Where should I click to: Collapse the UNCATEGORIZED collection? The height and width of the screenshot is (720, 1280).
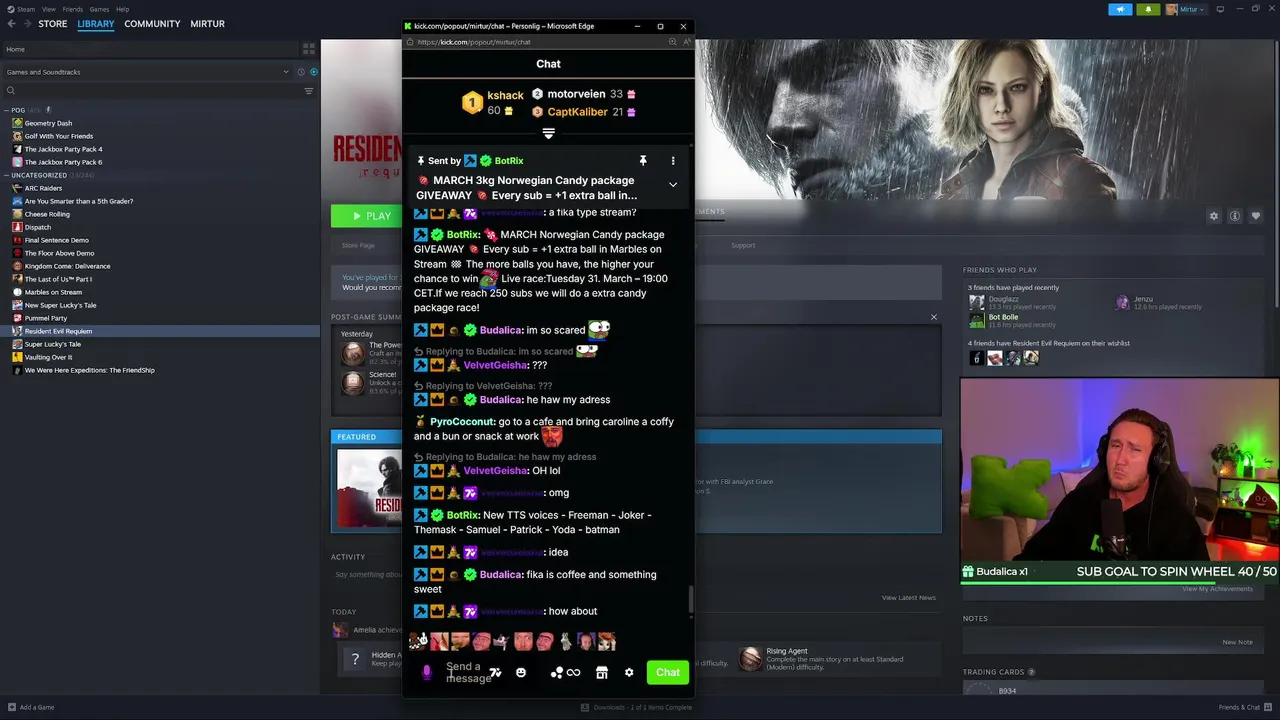coord(7,175)
